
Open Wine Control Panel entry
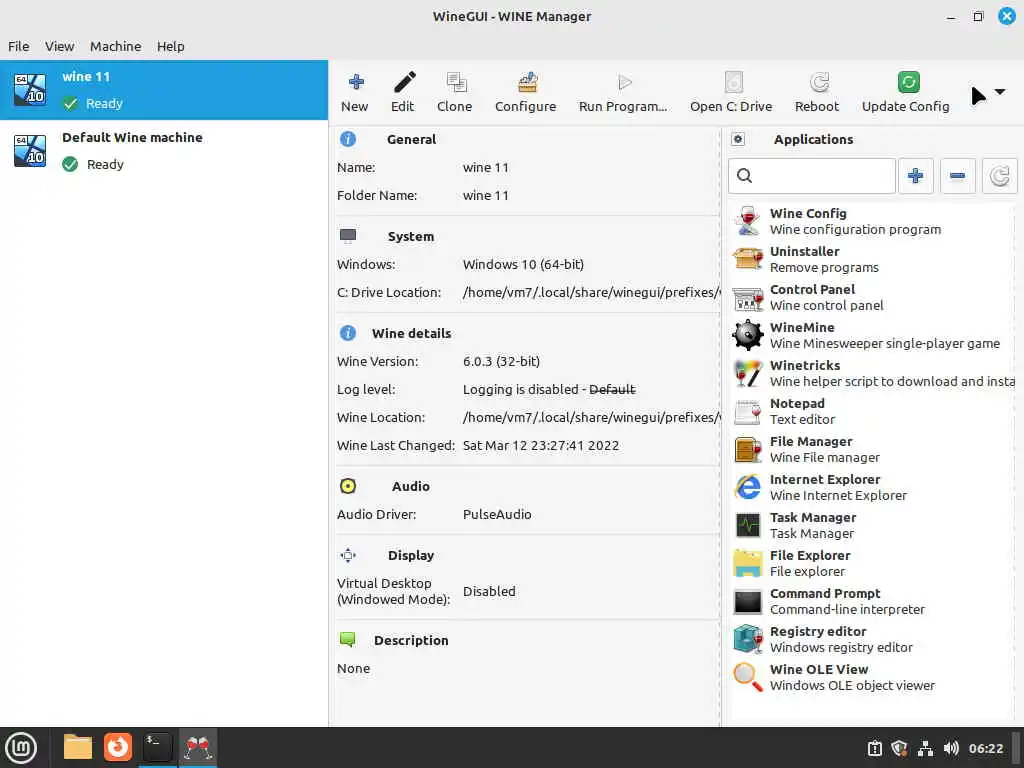pyautogui.click(x=872, y=297)
